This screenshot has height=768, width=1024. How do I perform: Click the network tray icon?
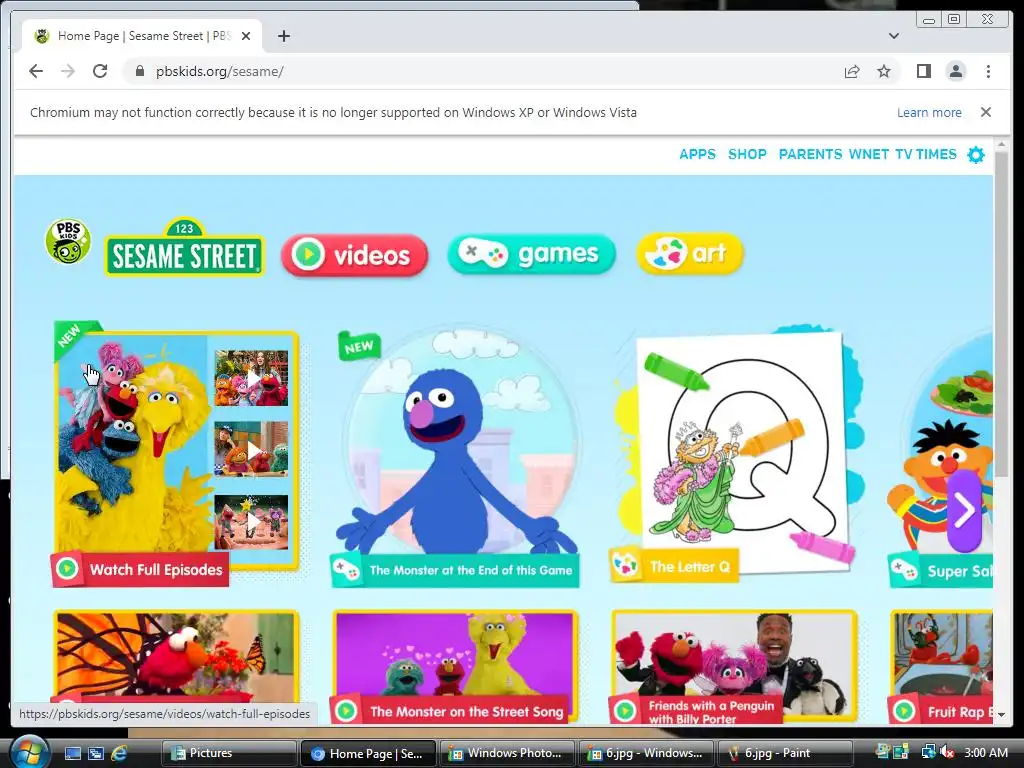click(928, 752)
